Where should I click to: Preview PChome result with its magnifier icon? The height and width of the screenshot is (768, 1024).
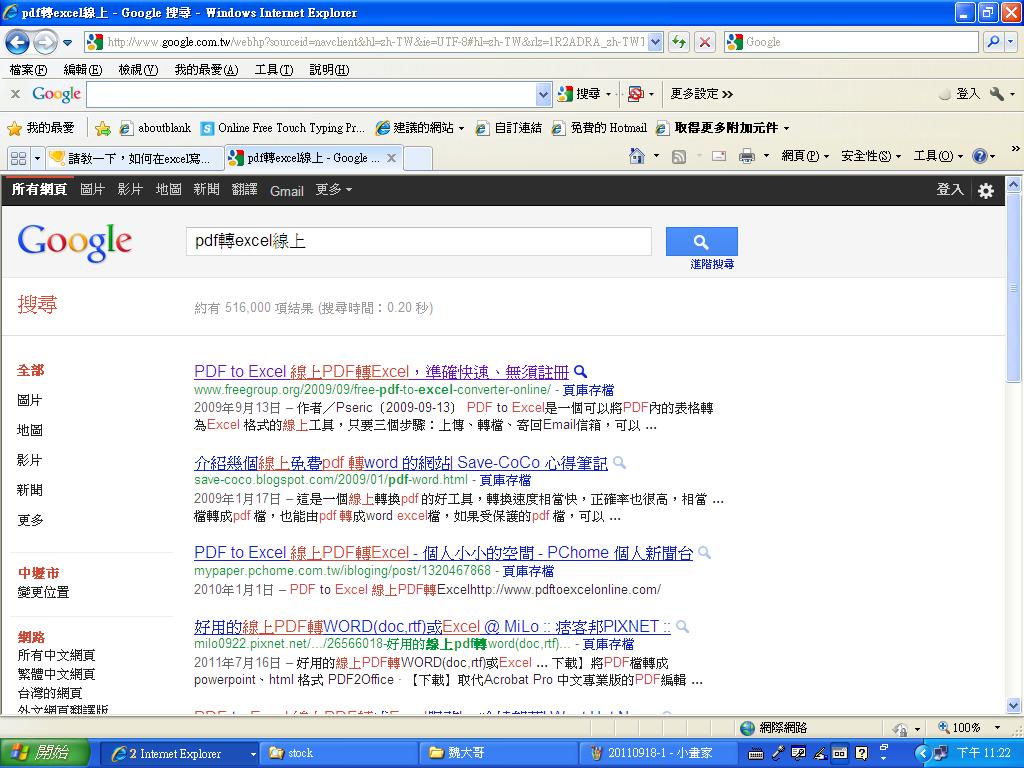coord(704,552)
